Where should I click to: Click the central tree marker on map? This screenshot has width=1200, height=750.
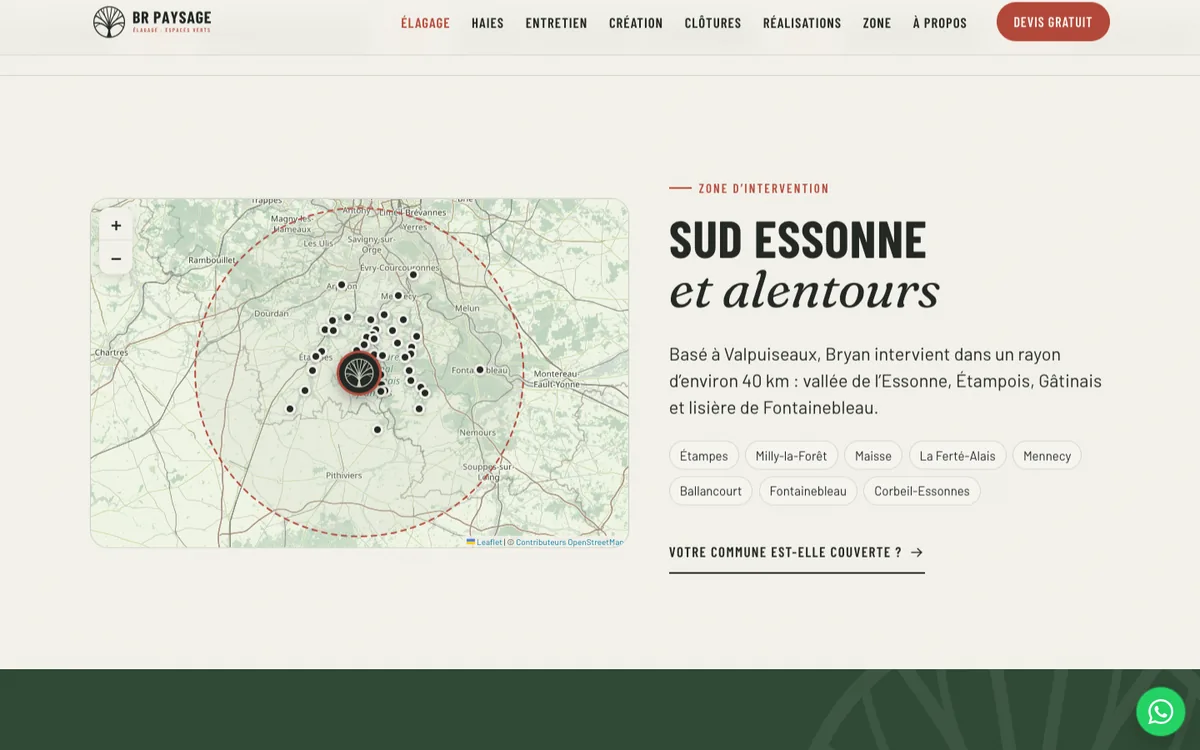358,373
